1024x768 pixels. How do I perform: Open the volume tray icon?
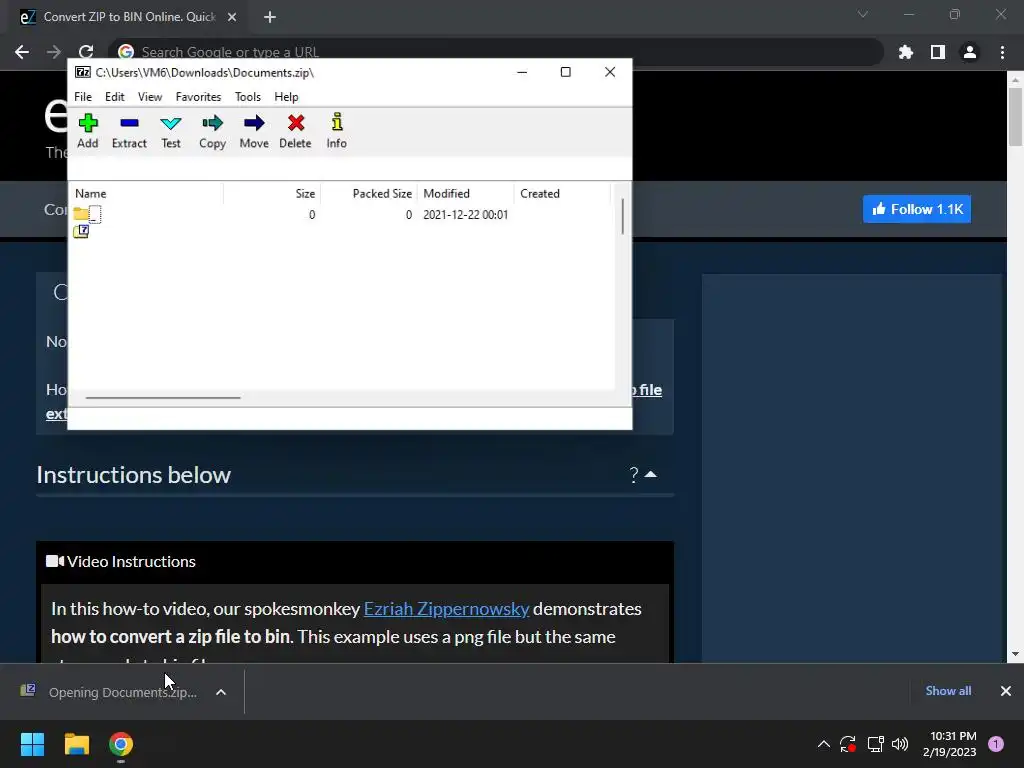coord(900,744)
